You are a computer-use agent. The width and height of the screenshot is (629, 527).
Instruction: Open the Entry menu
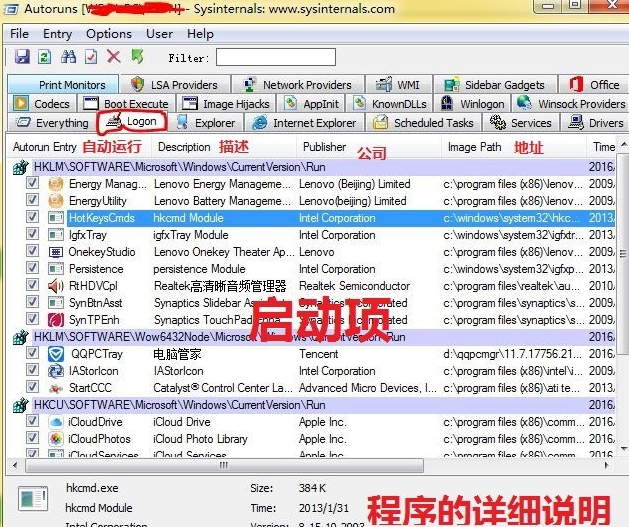(x=57, y=34)
